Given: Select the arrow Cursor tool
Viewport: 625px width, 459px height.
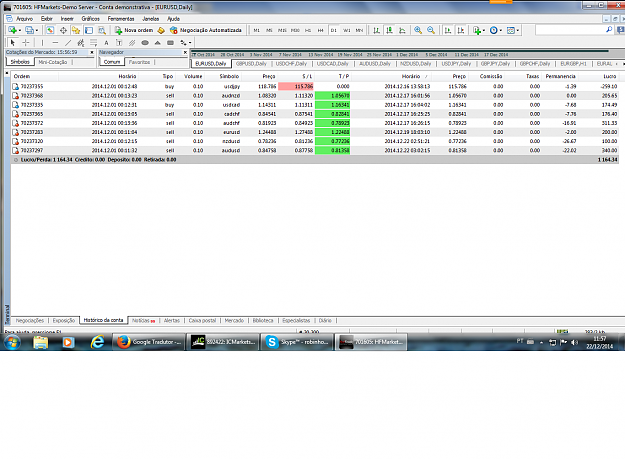Looking at the screenshot, I should point(13,43).
